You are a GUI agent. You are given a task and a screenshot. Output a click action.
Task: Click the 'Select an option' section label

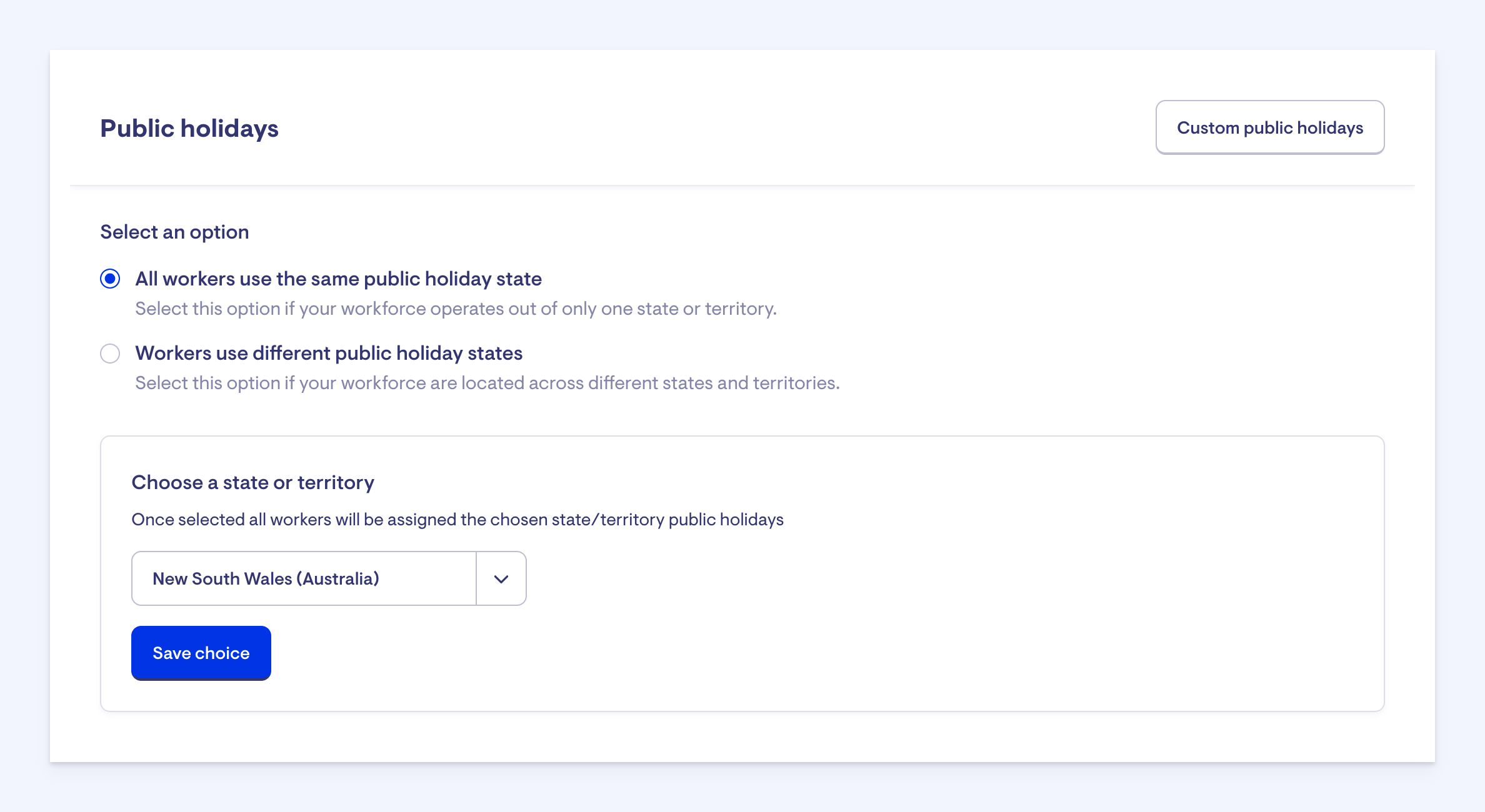click(x=174, y=232)
